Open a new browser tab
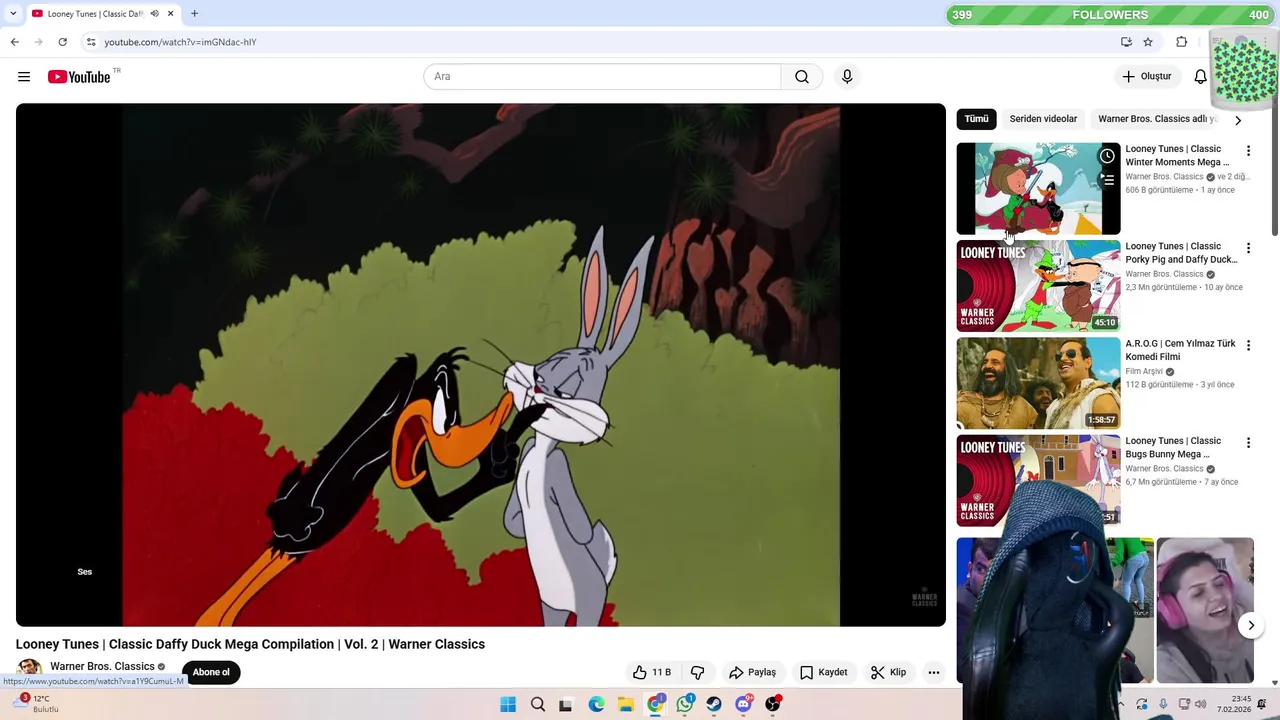The height and width of the screenshot is (720, 1280). coord(194,14)
